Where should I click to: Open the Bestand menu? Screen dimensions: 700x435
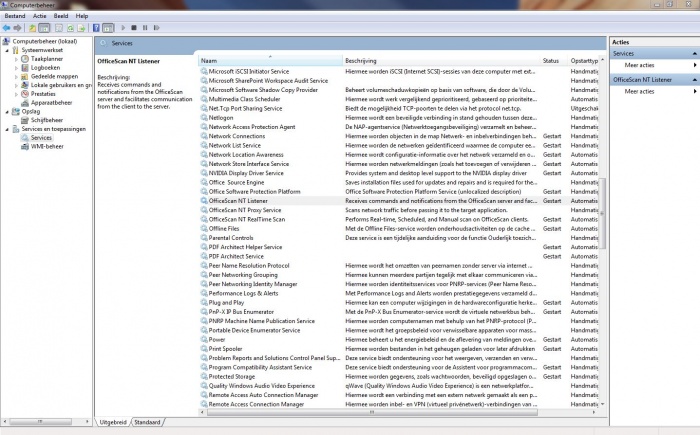[15, 16]
